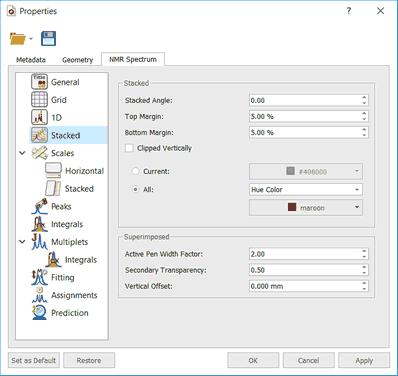Step the Secondary Transparency spinner arrows

364,270
